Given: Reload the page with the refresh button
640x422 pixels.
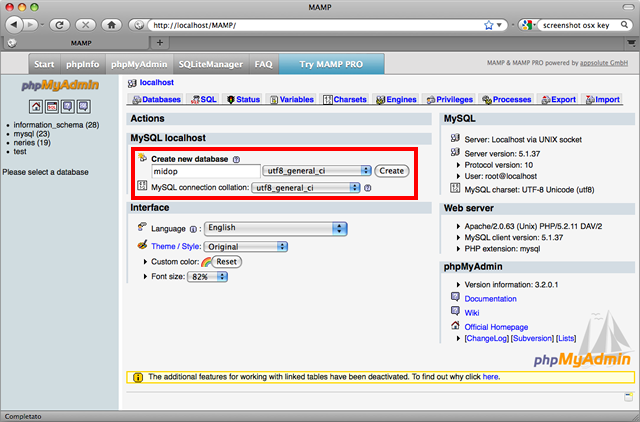Looking at the screenshot, I should click(x=59, y=25).
